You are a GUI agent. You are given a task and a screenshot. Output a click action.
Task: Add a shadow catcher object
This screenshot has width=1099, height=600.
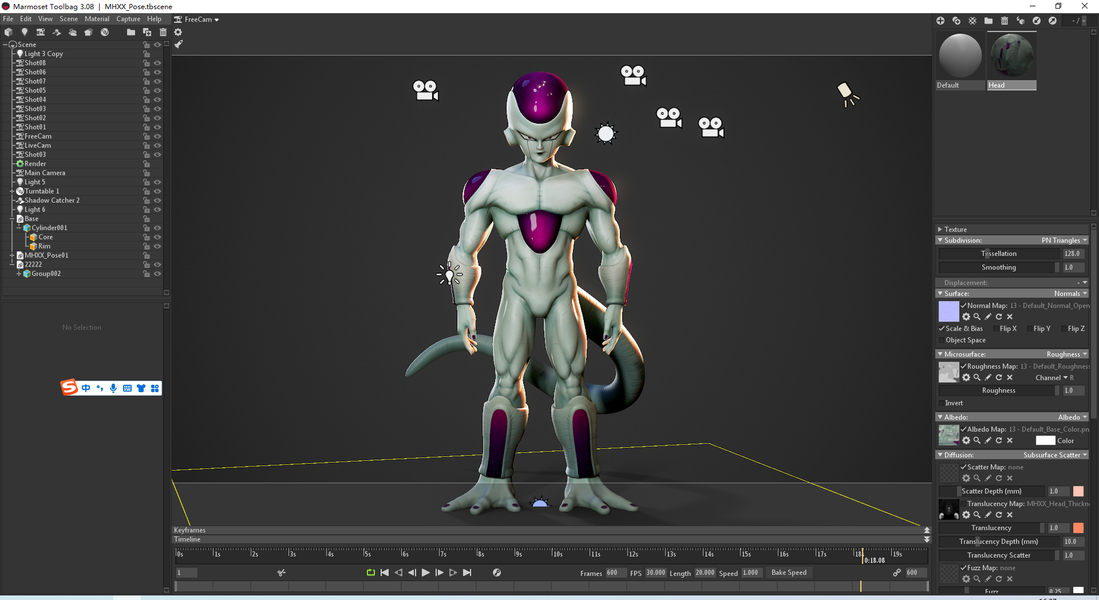(x=57, y=32)
